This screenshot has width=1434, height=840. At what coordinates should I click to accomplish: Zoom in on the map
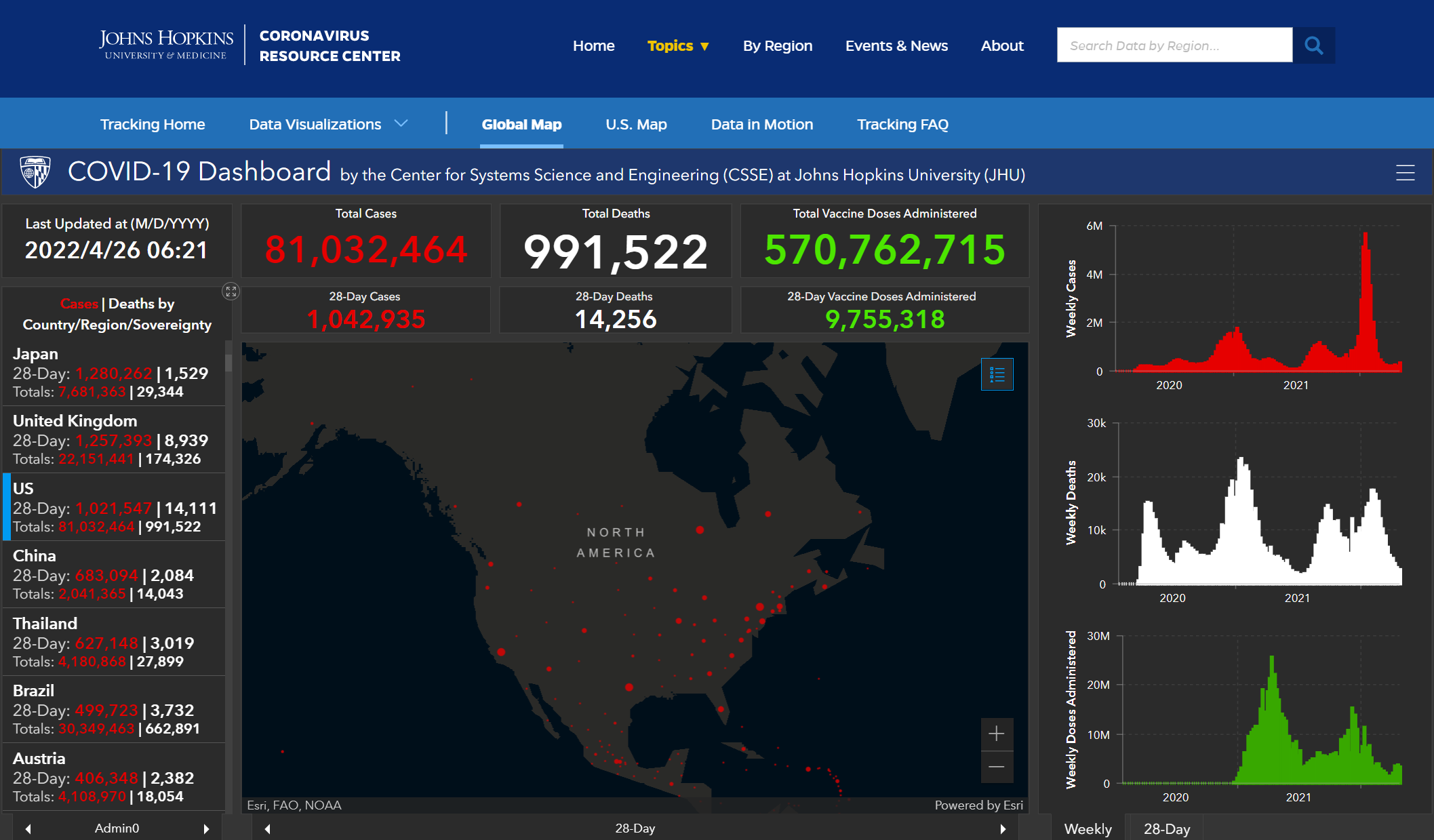click(x=996, y=734)
